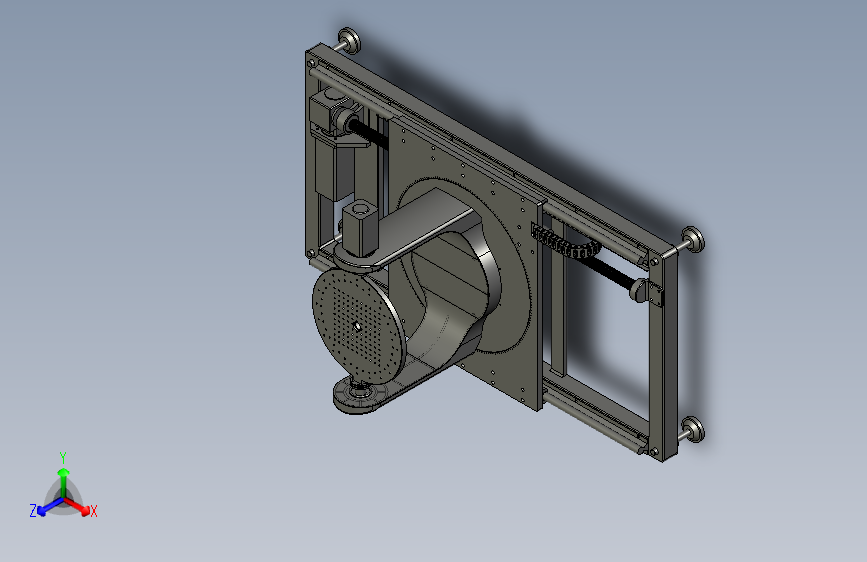Click the red X axis of the triad
This screenshot has width=867, height=562.
pos(77,505)
